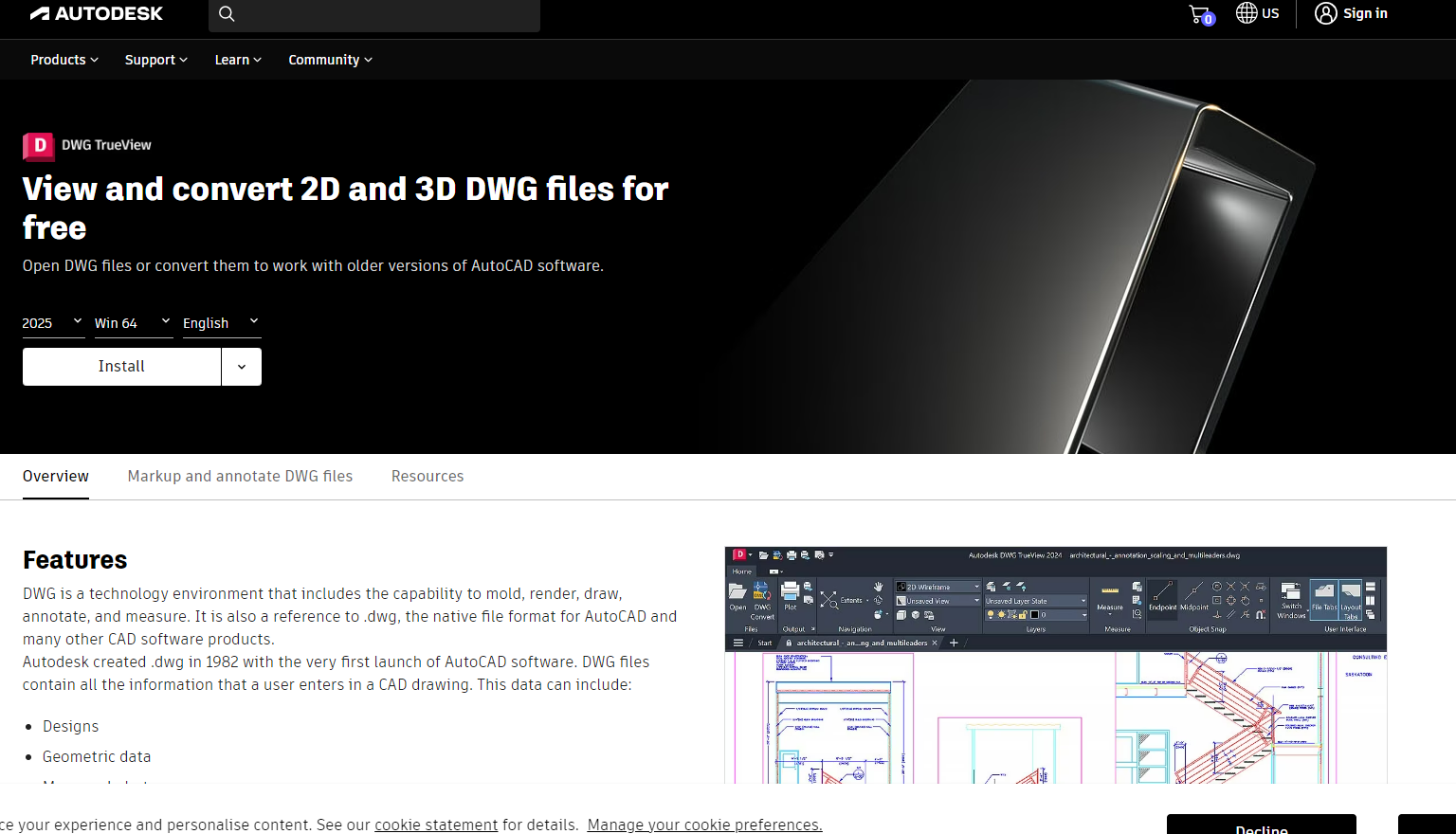Click the Install button
Image resolution: width=1456 pixels, height=834 pixels.
pyautogui.click(x=121, y=367)
